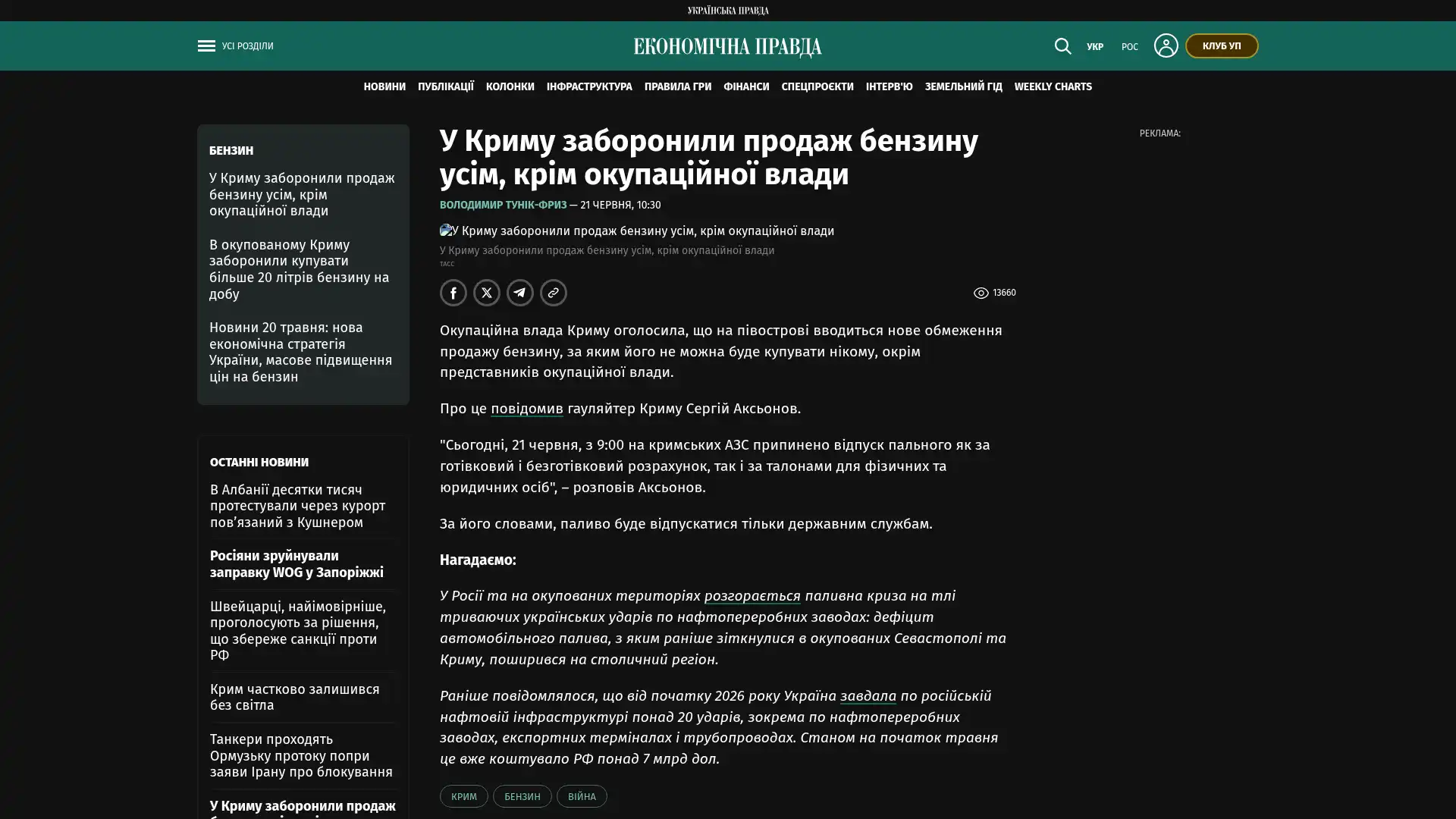
Task: Follow the 'розгорається' link in article
Action: coord(752,595)
